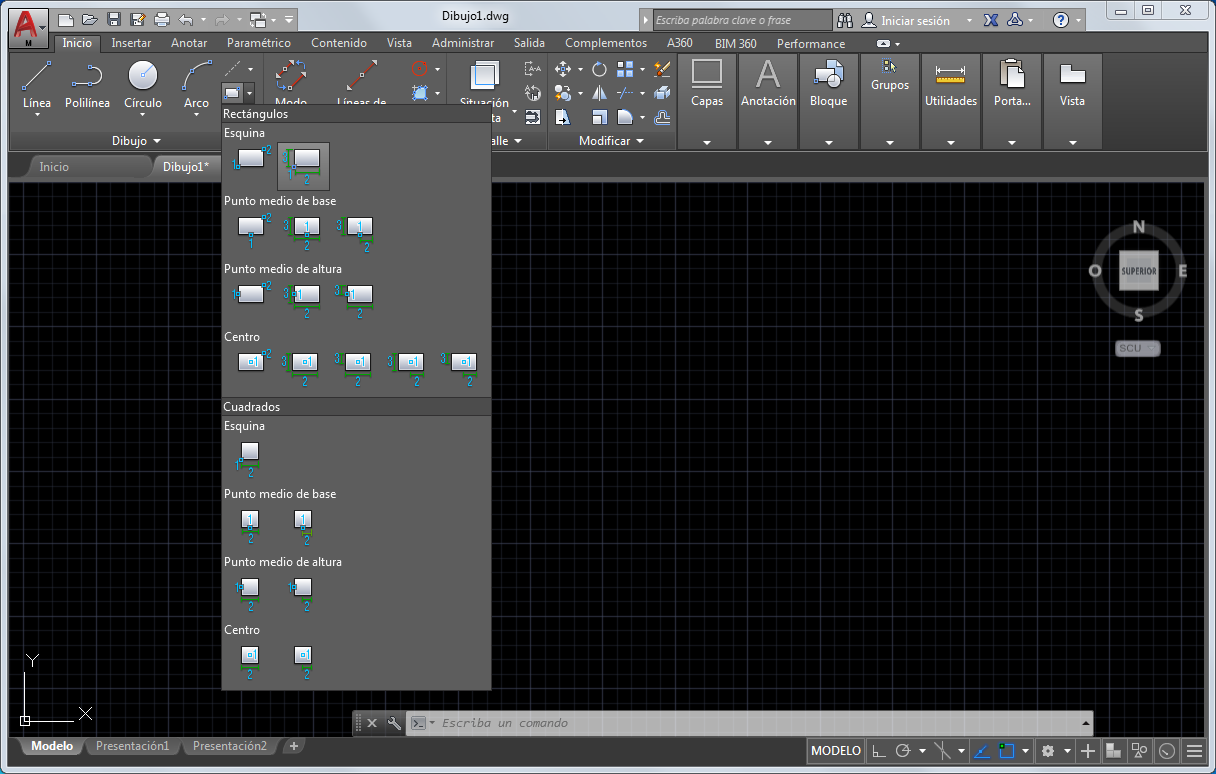The height and width of the screenshot is (774, 1216).
Task: Click the MODELO button in status bar
Action: pos(835,751)
